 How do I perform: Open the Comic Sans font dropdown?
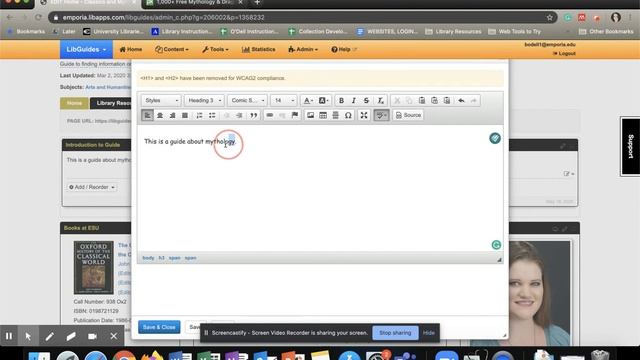[x=247, y=100]
